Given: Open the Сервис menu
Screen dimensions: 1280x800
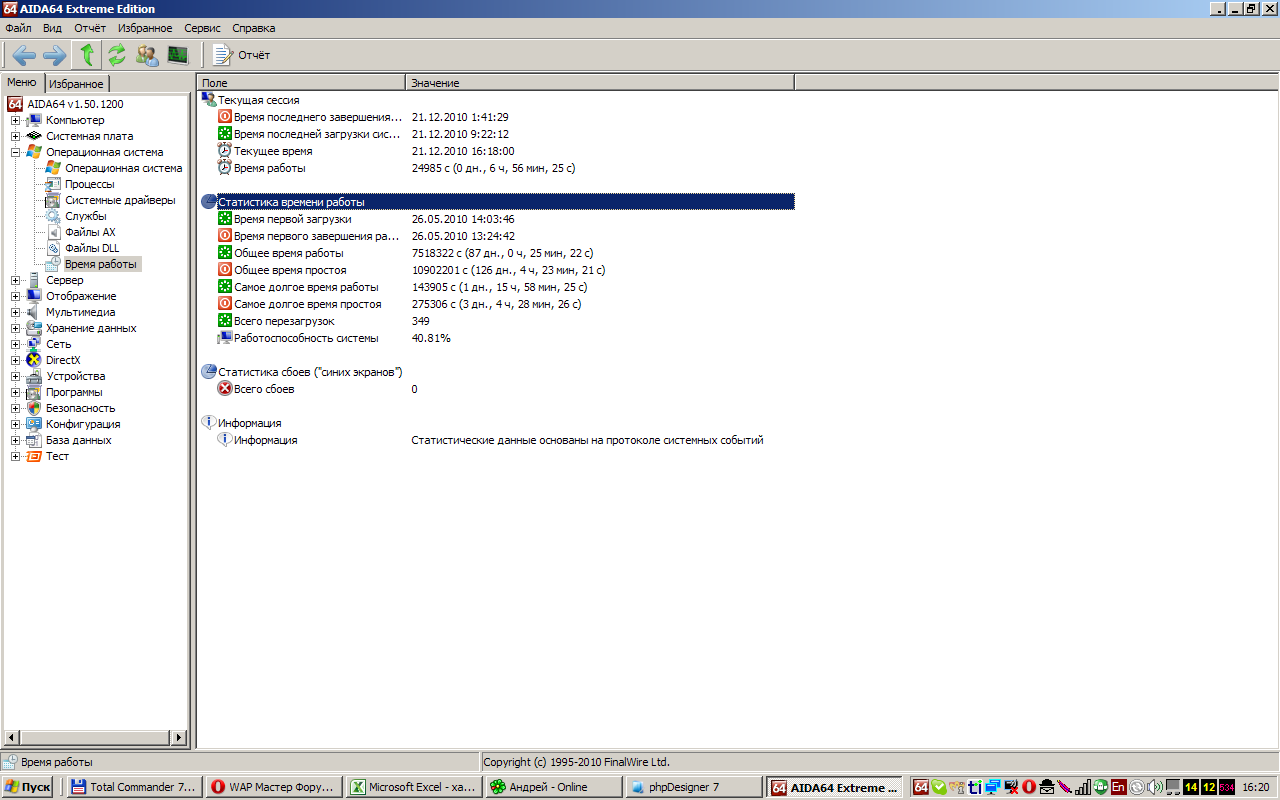Looking at the screenshot, I should click(x=202, y=28).
